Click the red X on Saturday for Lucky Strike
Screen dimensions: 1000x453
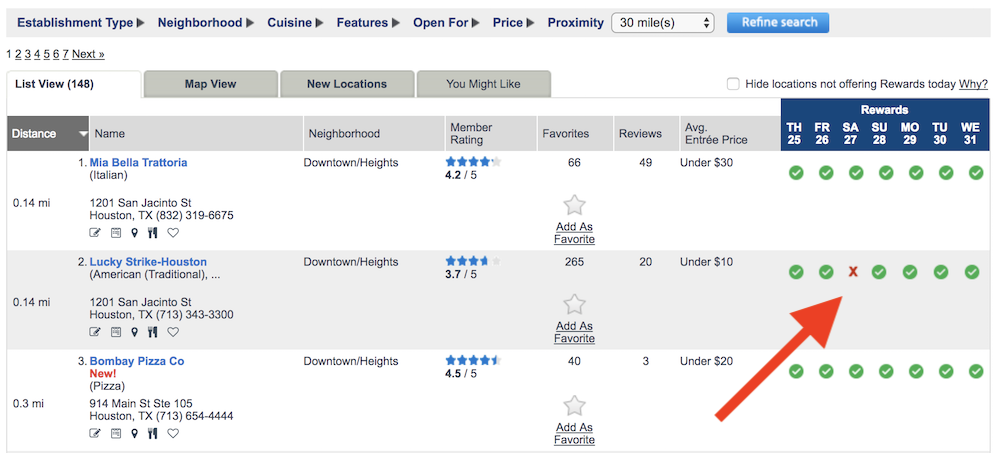pyautogui.click(x=853, y=272)
